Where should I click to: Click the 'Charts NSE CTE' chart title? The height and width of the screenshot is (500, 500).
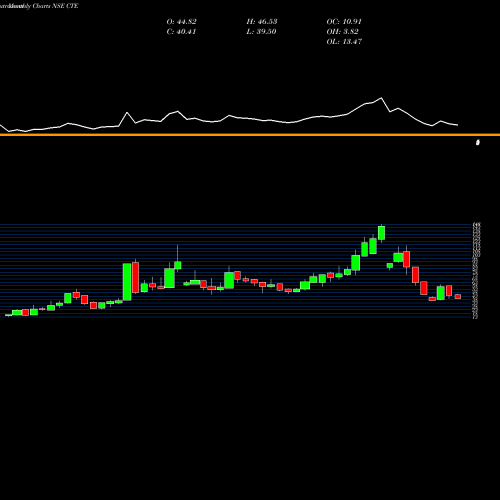pyautogui.click(x=55, y=6)
